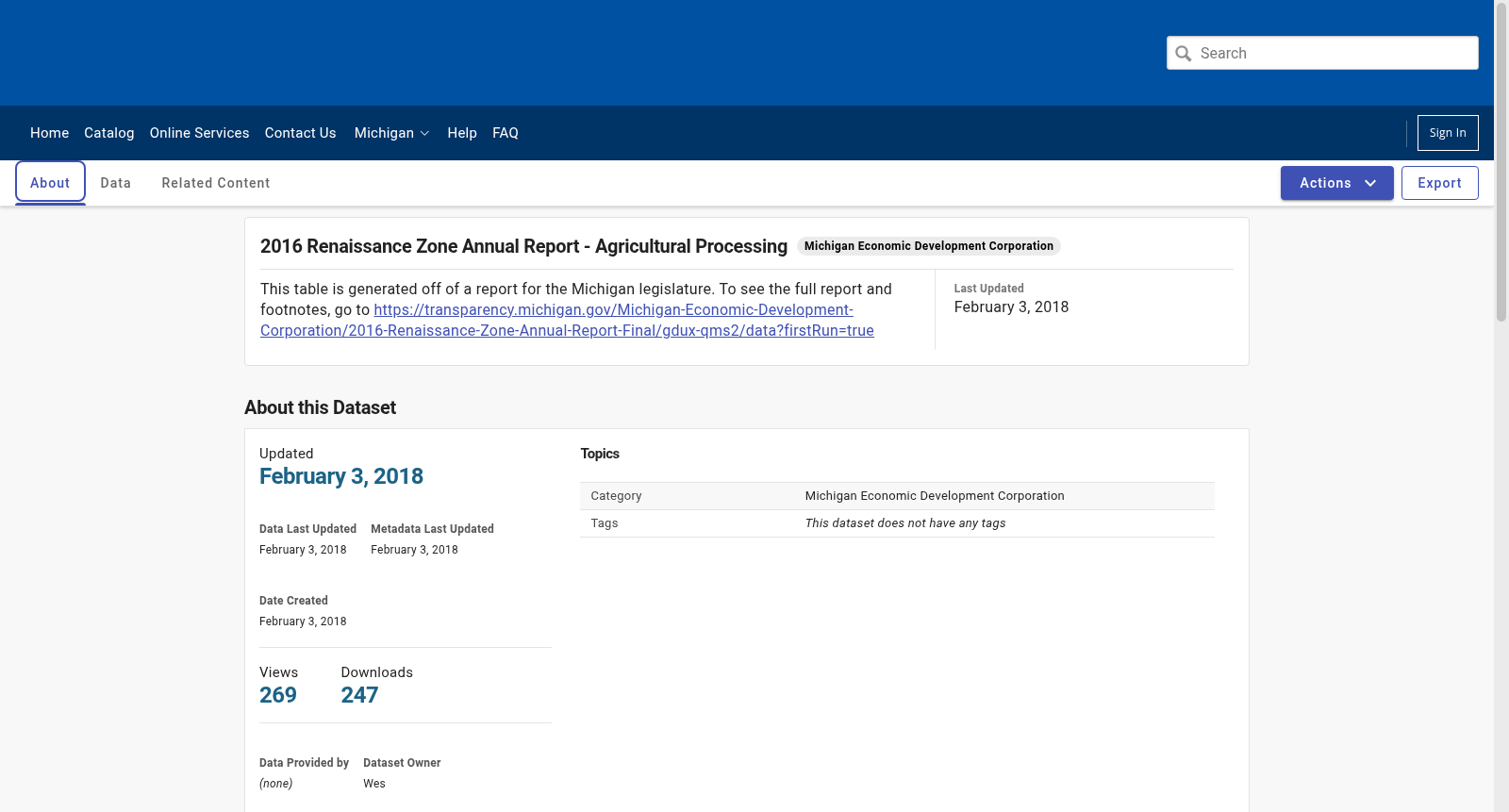1509x812 pixels.
Task: Click the page vertical scrollbar thumb
Action: [x=1501, y=160]
